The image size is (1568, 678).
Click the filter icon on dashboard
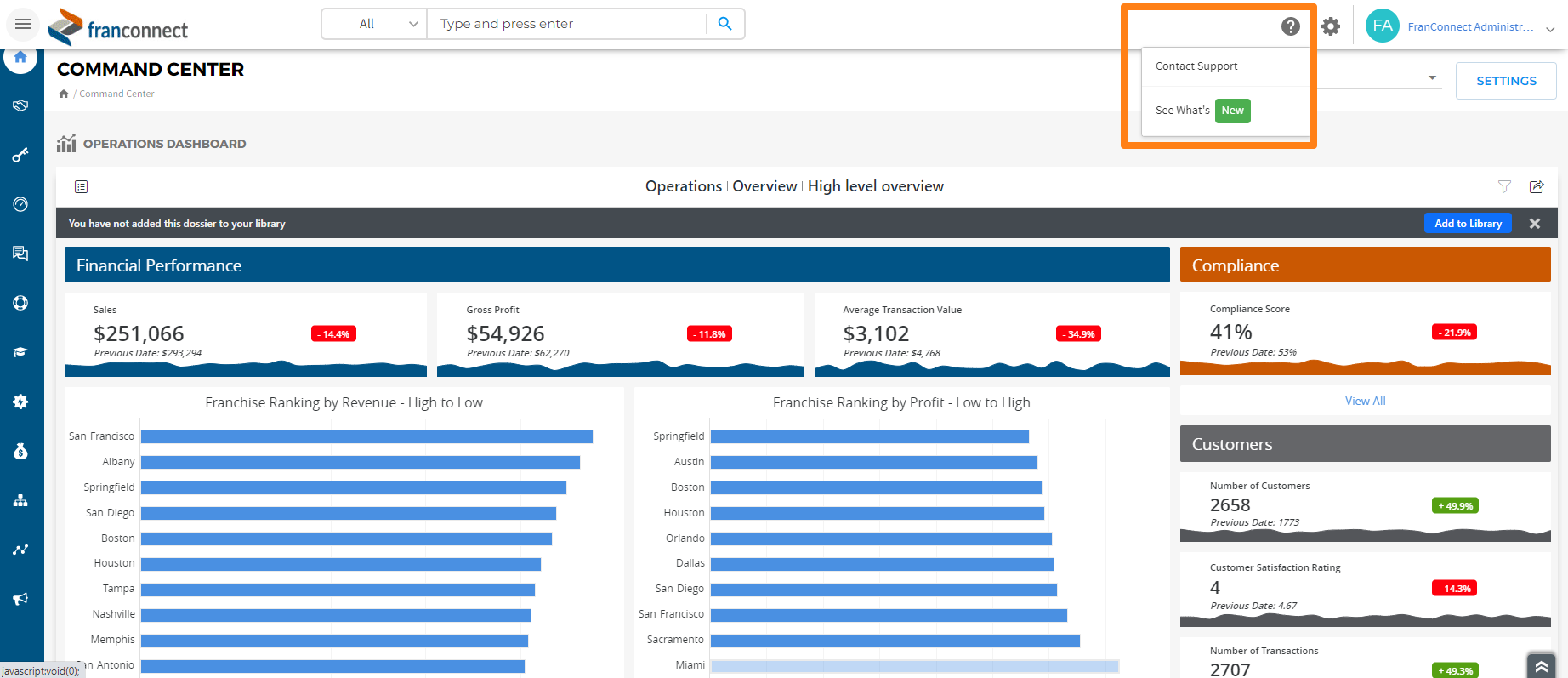1504,186
